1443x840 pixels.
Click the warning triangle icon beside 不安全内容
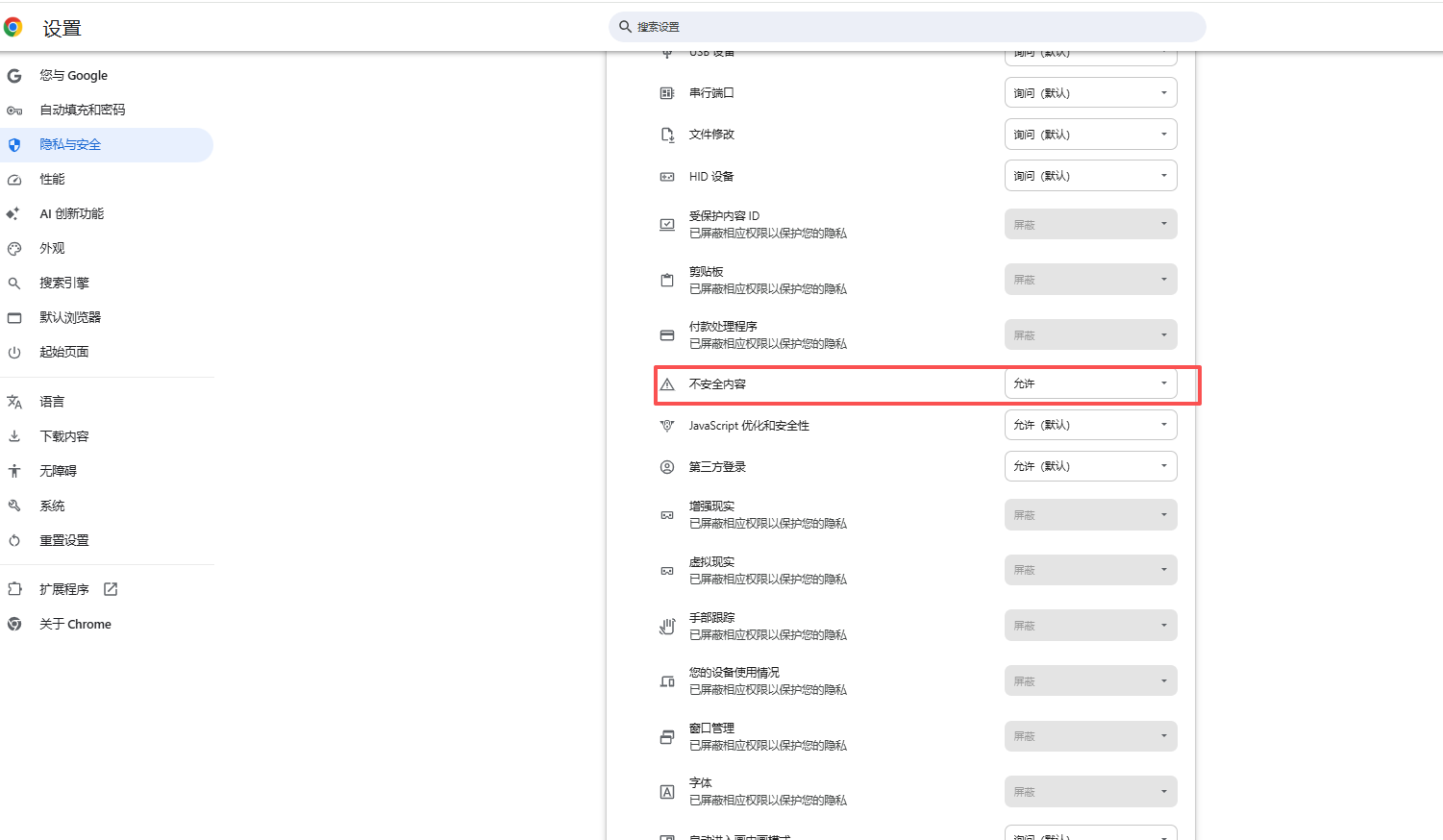(x=667, y=384)
